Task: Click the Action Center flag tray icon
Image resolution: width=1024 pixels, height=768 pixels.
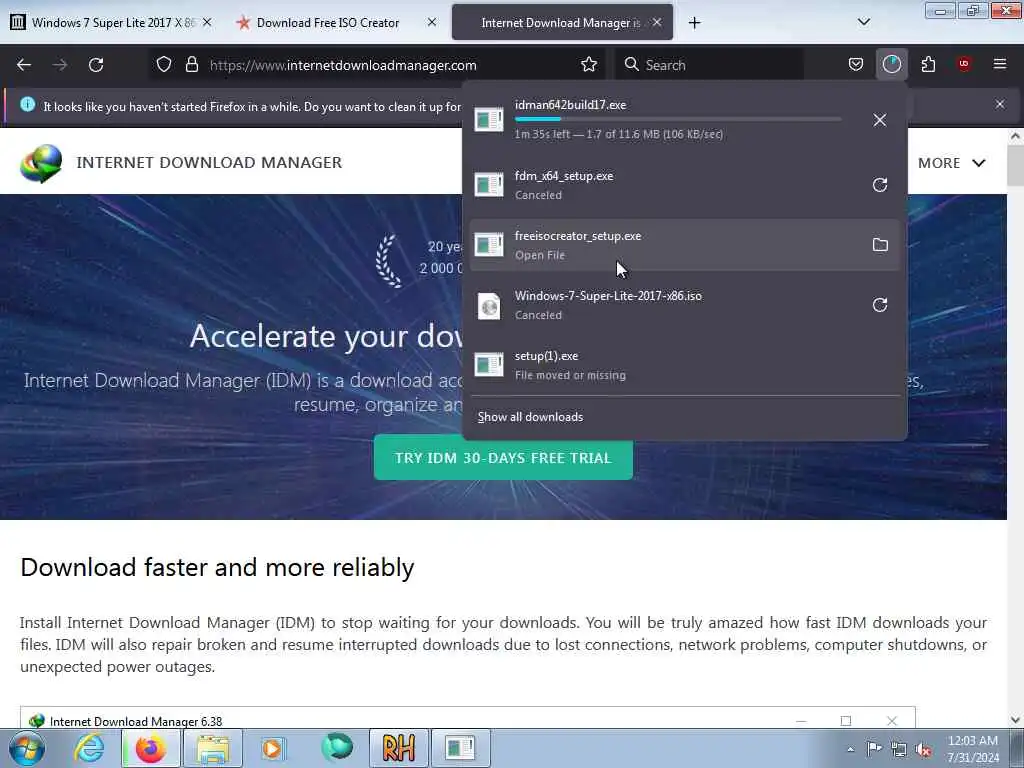Action: (874, 748)
